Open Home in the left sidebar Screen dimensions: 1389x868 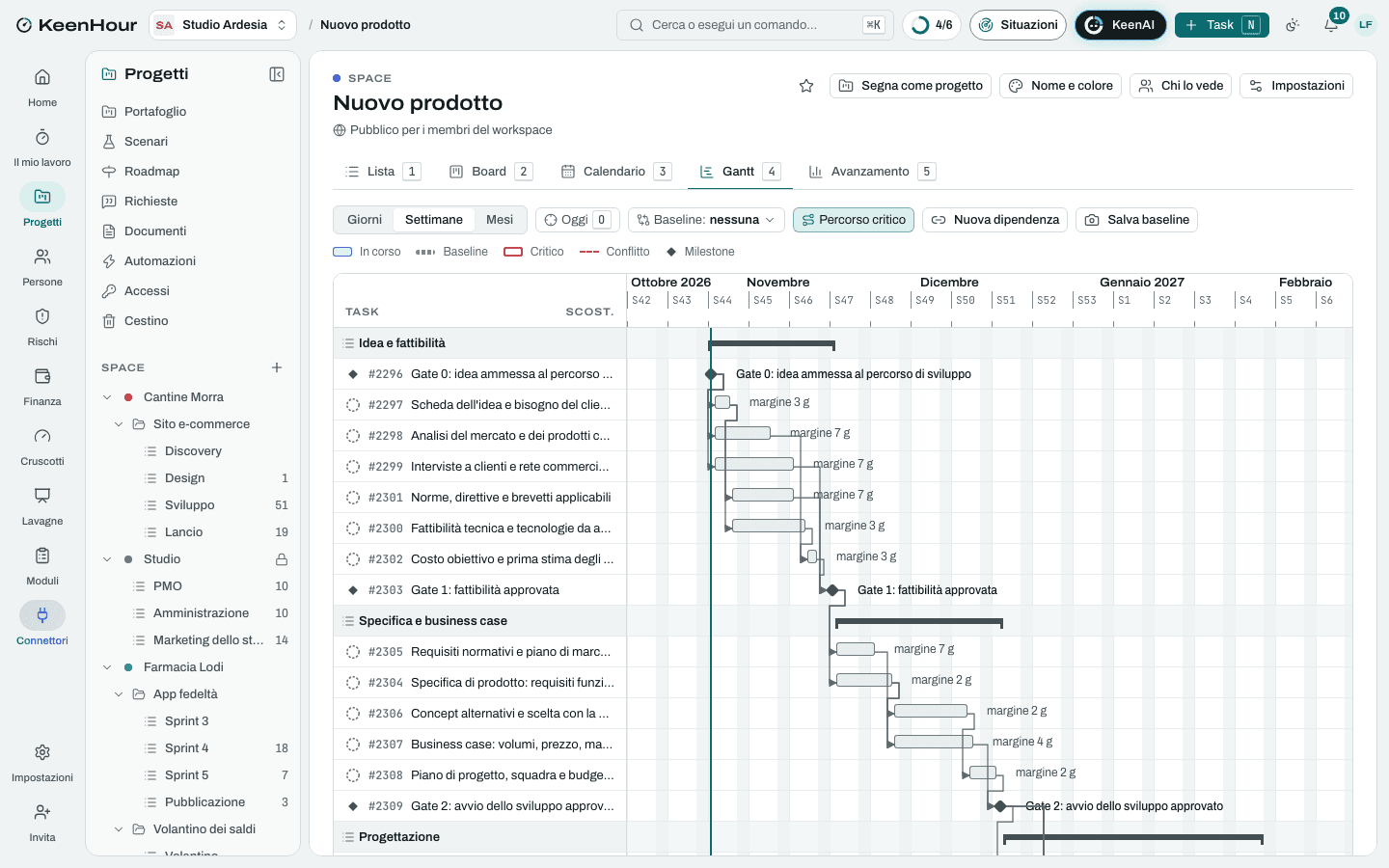tap(42, 88)
